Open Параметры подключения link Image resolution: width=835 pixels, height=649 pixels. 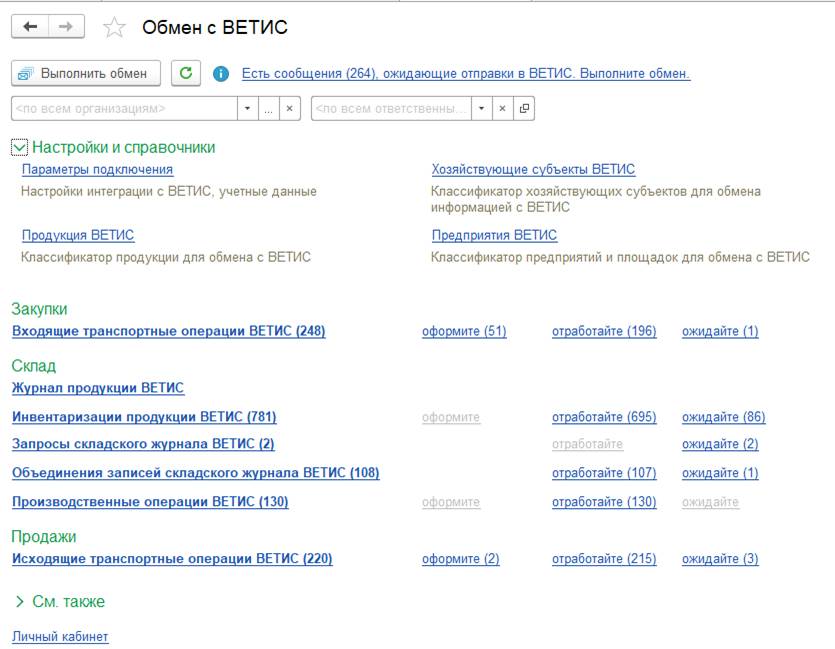pyautogui.click(x=97, y=170)
